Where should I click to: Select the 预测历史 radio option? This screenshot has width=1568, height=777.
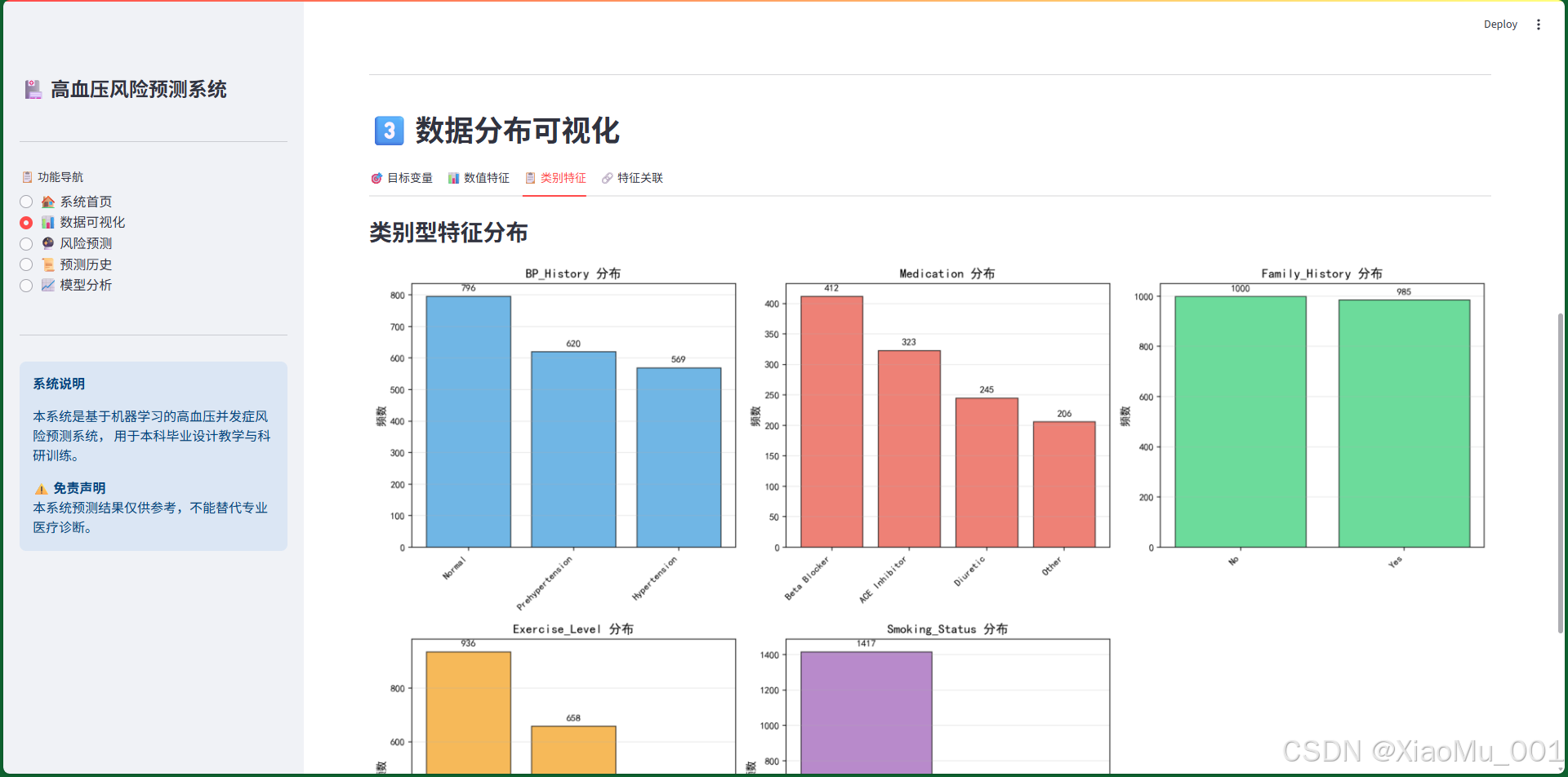pos(25,264)
